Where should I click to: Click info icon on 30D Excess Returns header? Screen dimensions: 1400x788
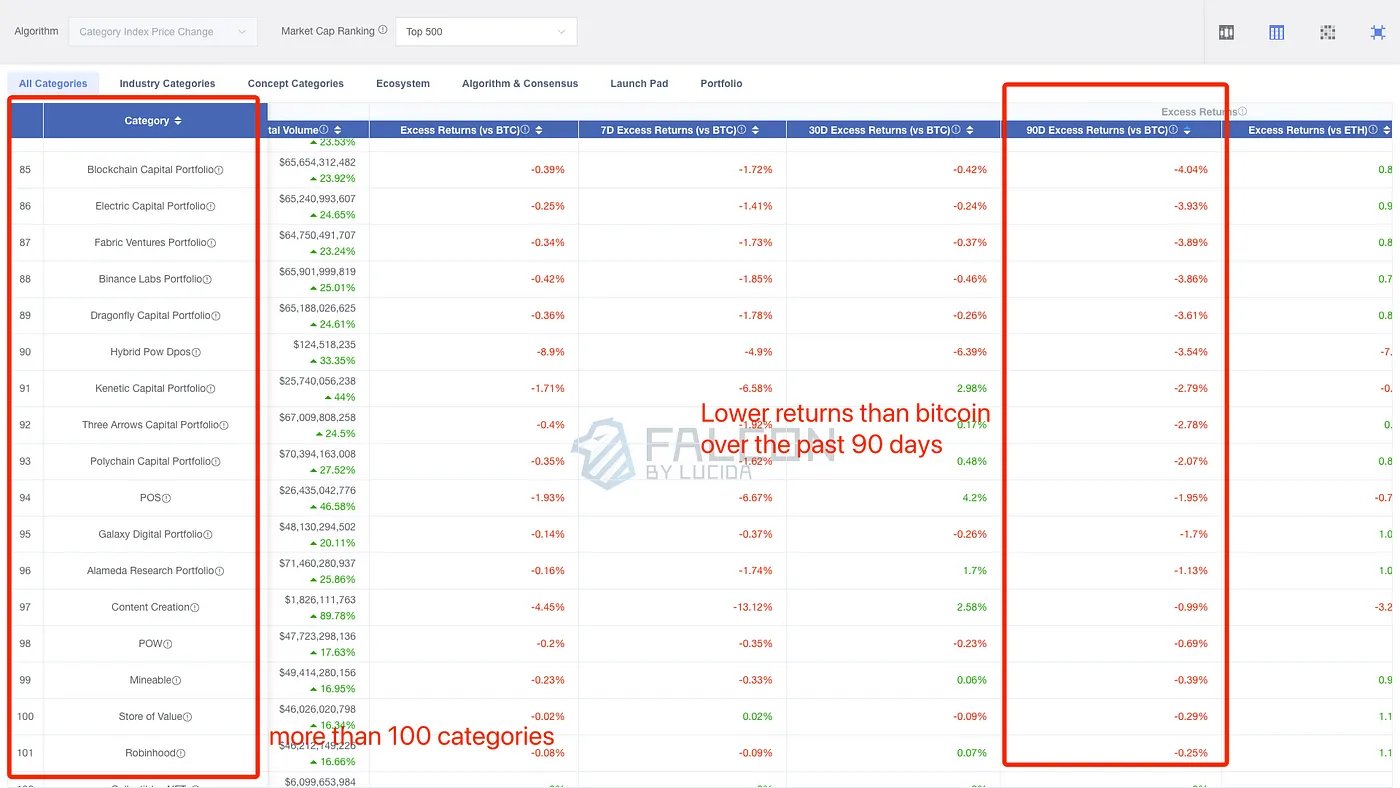click(x=956, y=130)
